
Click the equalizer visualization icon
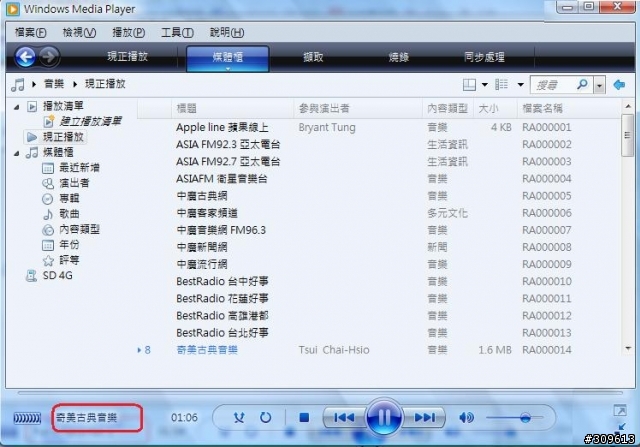pyautogui.click(x=27, y=418)
